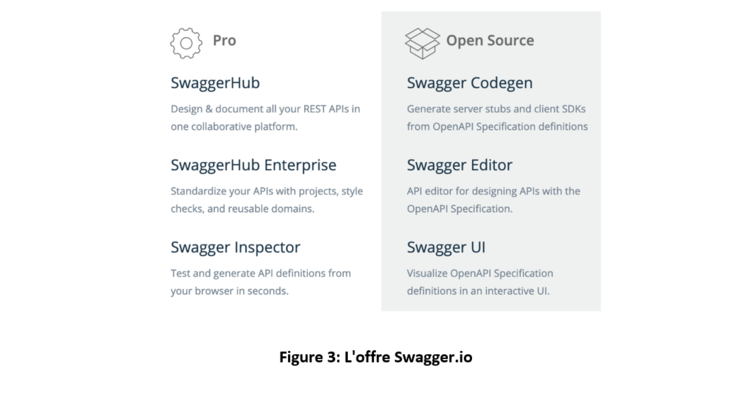This screenshot has height=400, width=750.
Task: Click the Figure 3 caption text
Action: (376, 357)
